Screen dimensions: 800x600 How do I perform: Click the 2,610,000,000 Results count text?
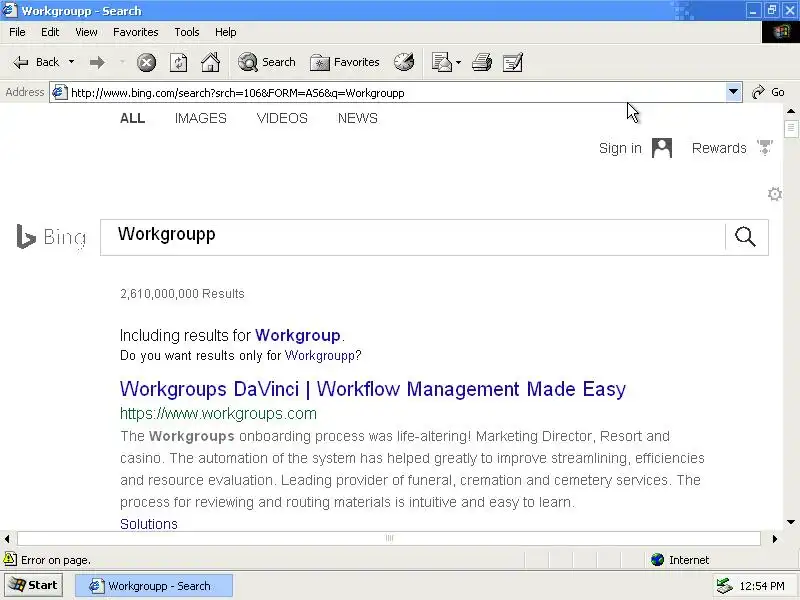182,294
